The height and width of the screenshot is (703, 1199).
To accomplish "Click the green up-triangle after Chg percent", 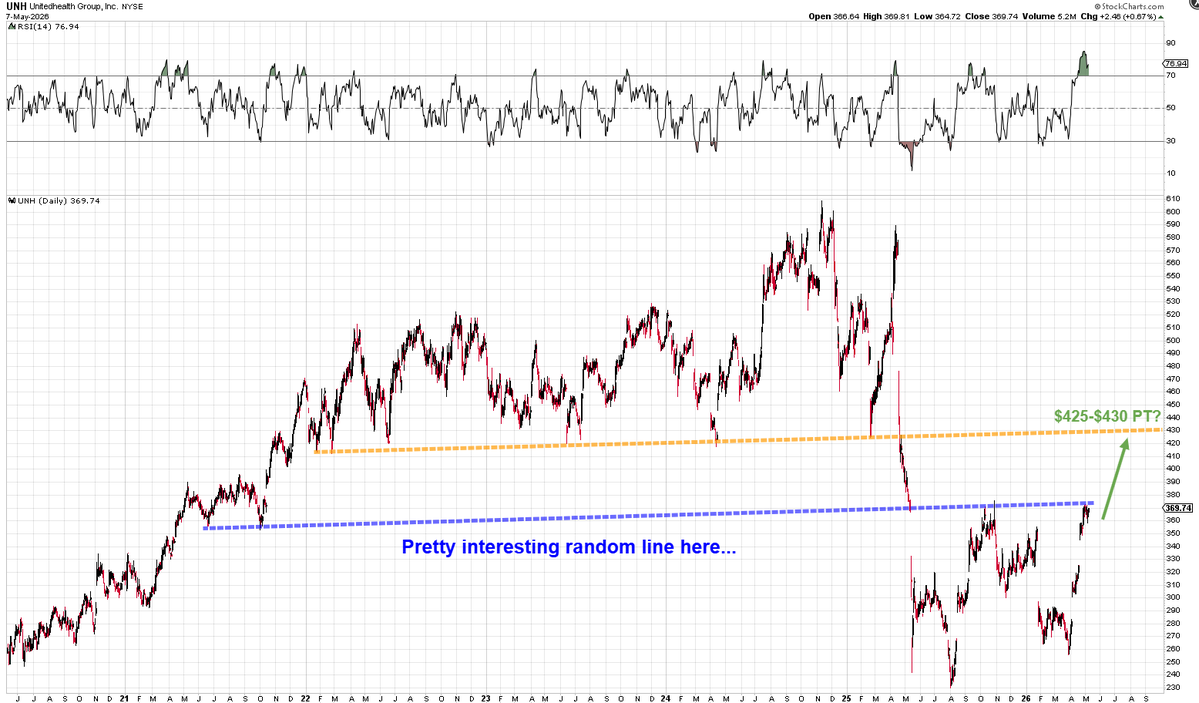I will click(1162, 17).
